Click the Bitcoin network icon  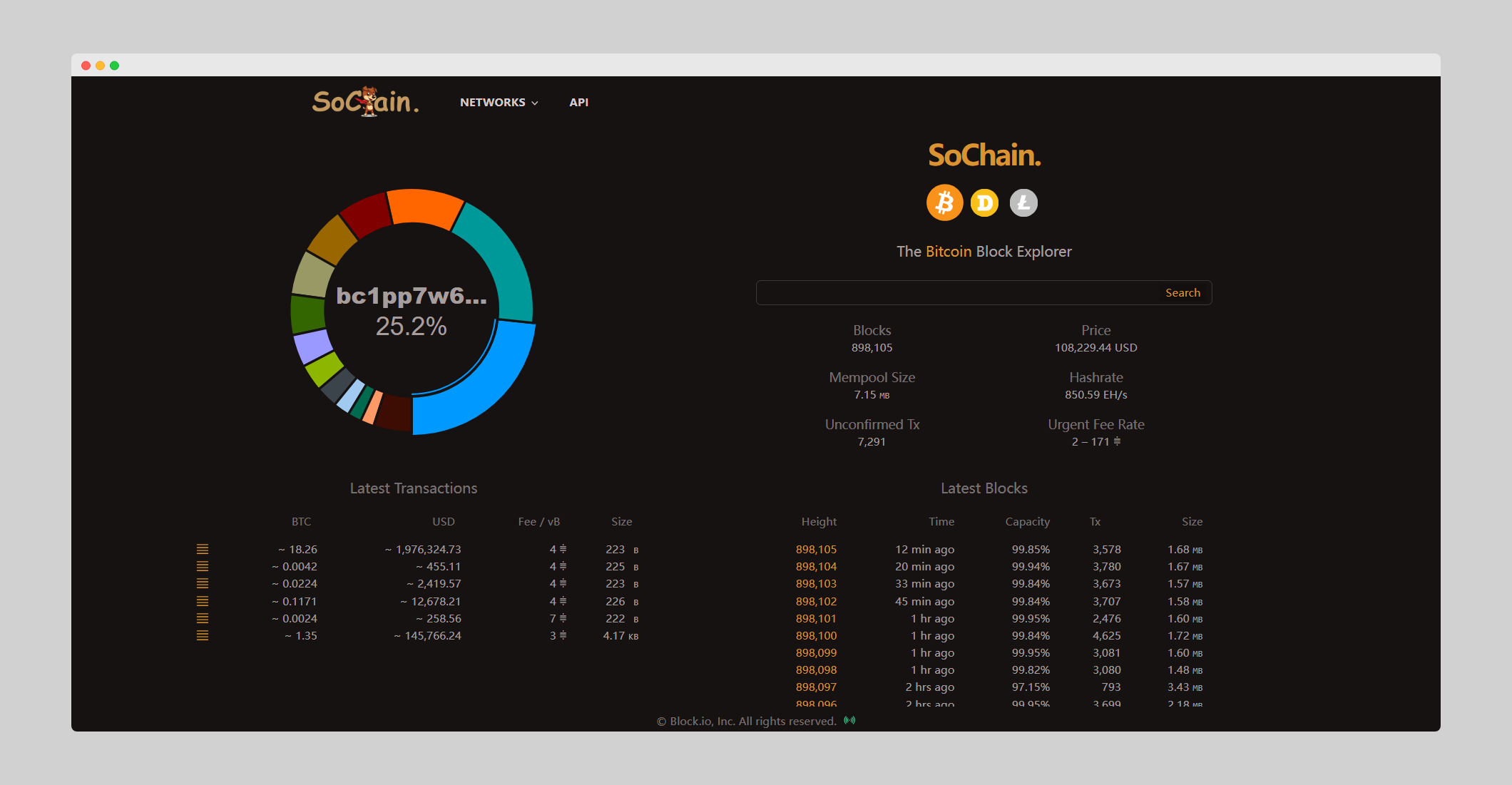(944, 202)
